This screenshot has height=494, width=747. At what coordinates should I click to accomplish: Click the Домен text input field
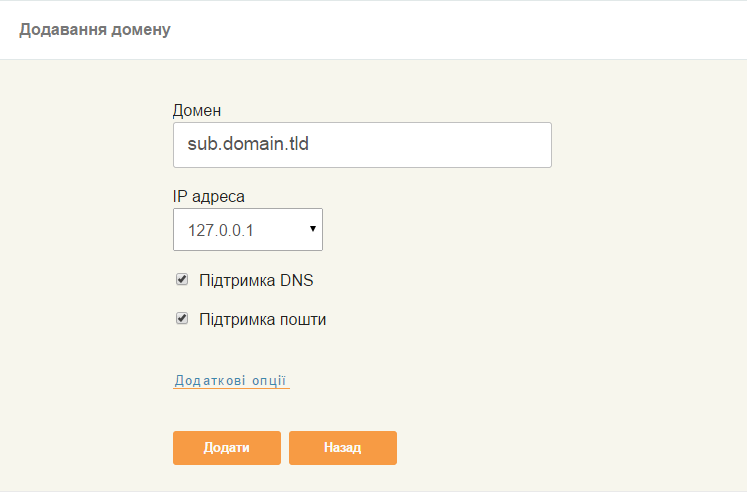coord(362,145)
